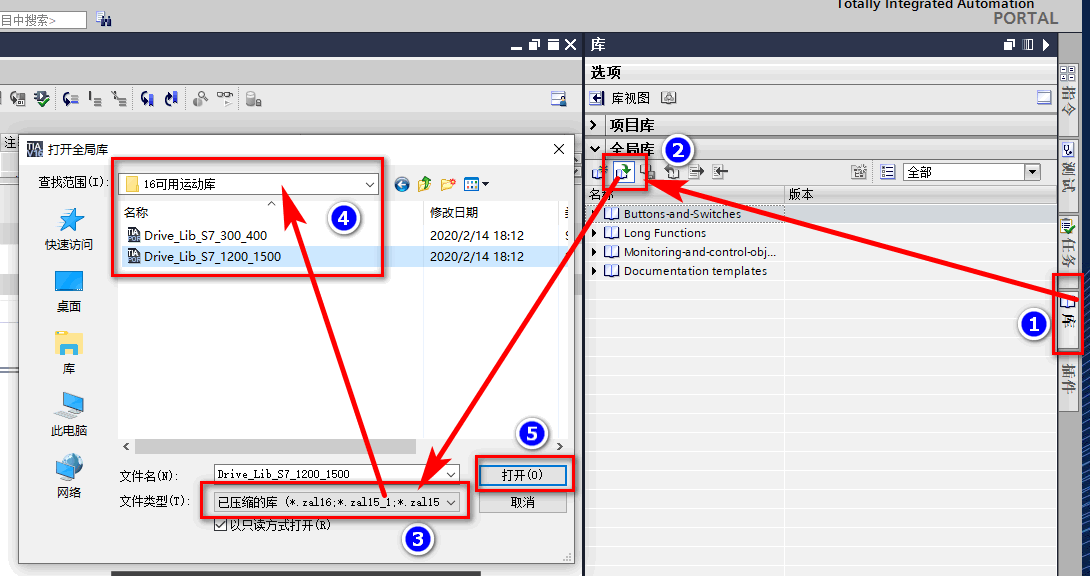Click the open global library icon

[x=624, y=172]
